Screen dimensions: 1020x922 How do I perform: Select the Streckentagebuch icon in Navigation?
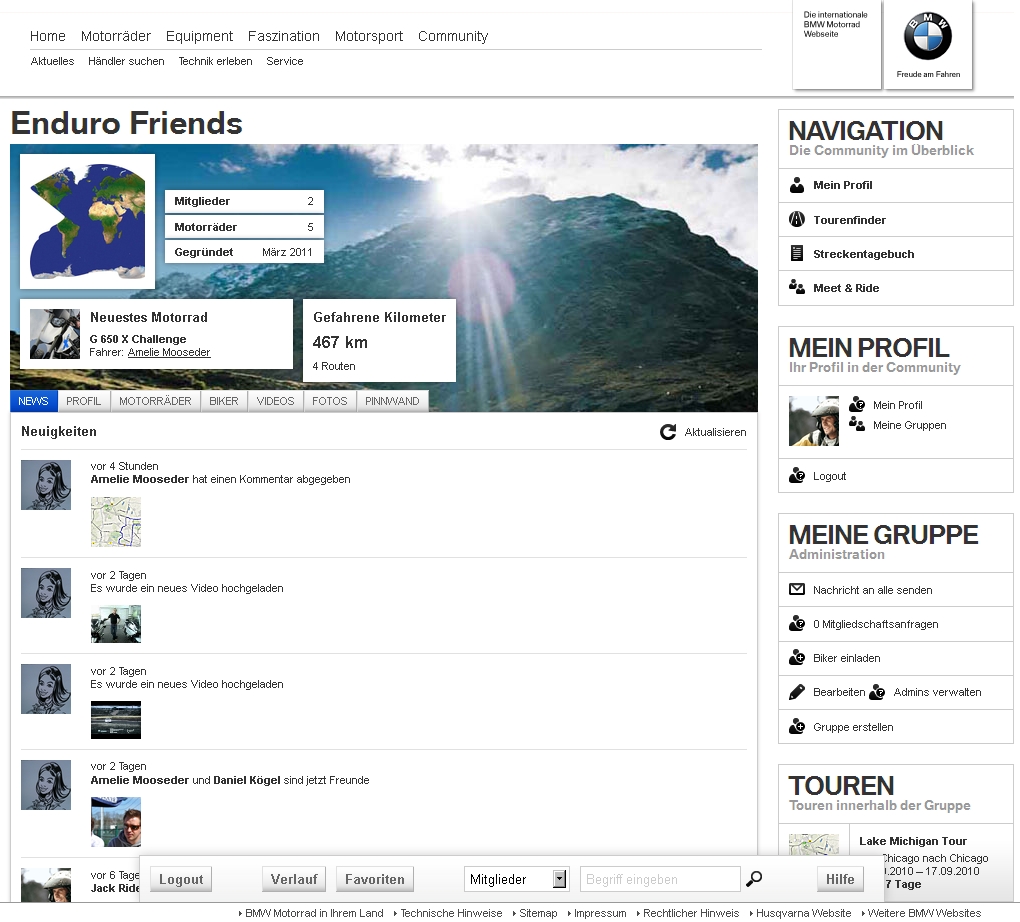click(x=797, y=254)
